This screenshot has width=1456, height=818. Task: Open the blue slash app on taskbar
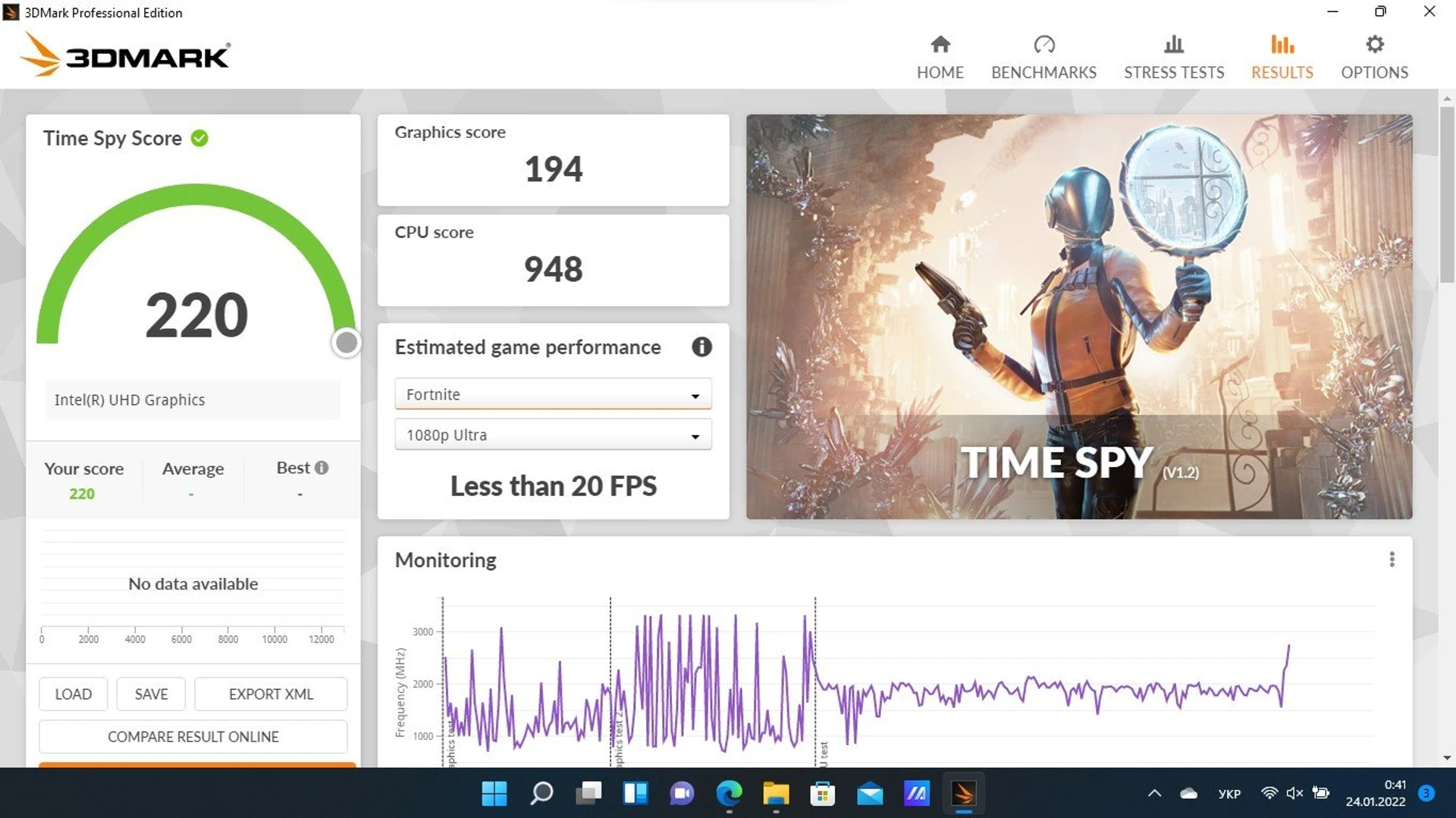click(x=917, y=793)
